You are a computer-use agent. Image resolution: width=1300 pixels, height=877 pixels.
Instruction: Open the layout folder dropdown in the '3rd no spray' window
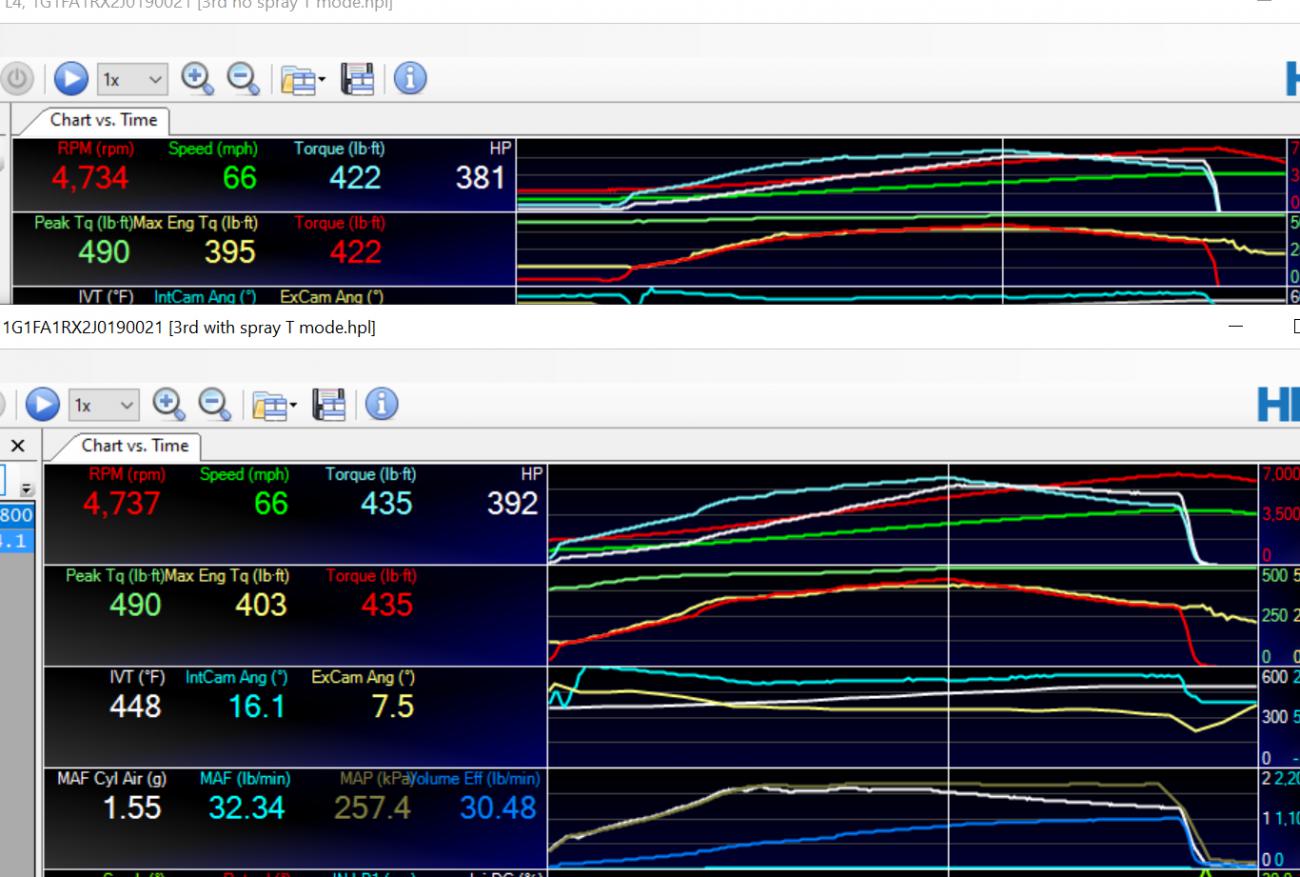click(301, 79)
